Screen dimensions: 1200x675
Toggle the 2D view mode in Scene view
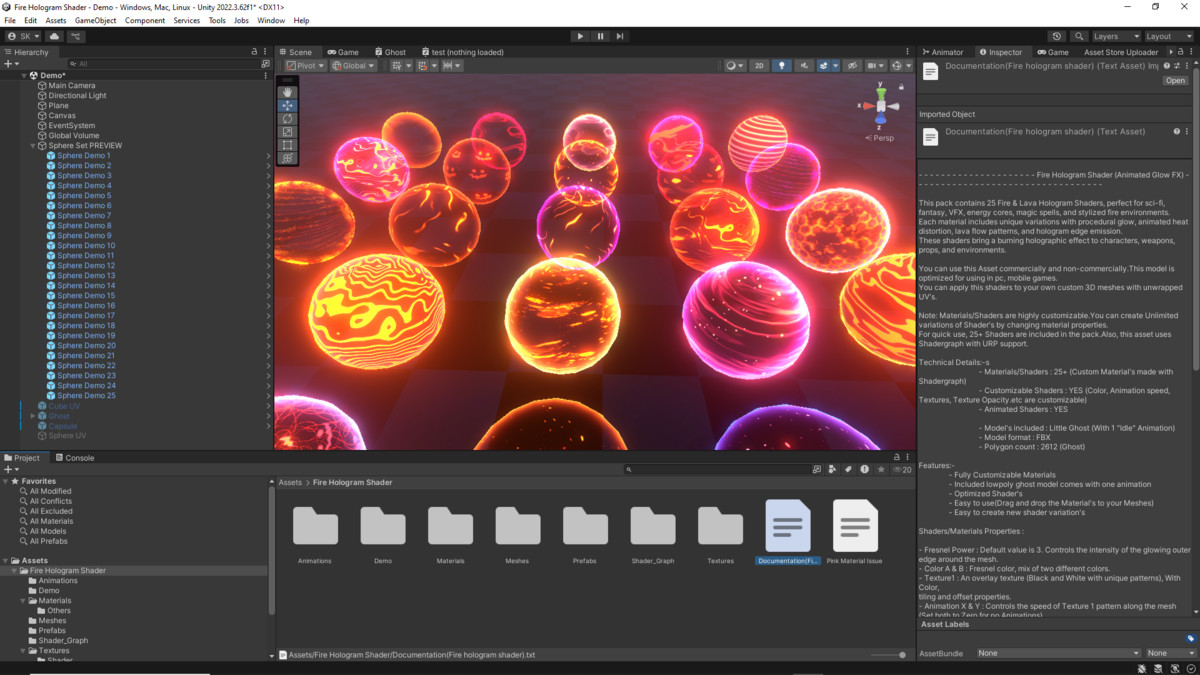click(x=758, y=65)
